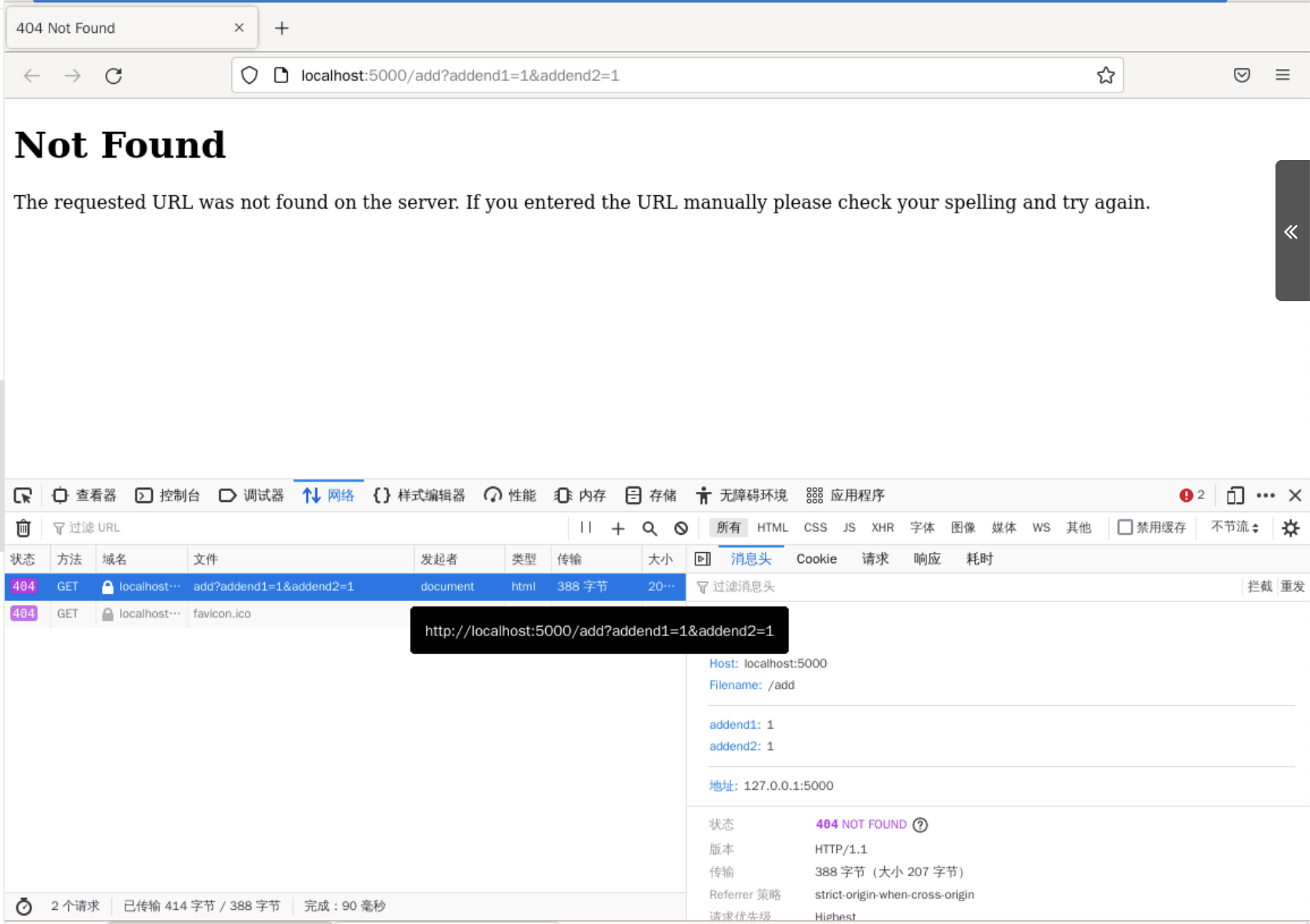Select the Network (网络) tab
Screen dimensions: 1310x924
tap(329, 496)
